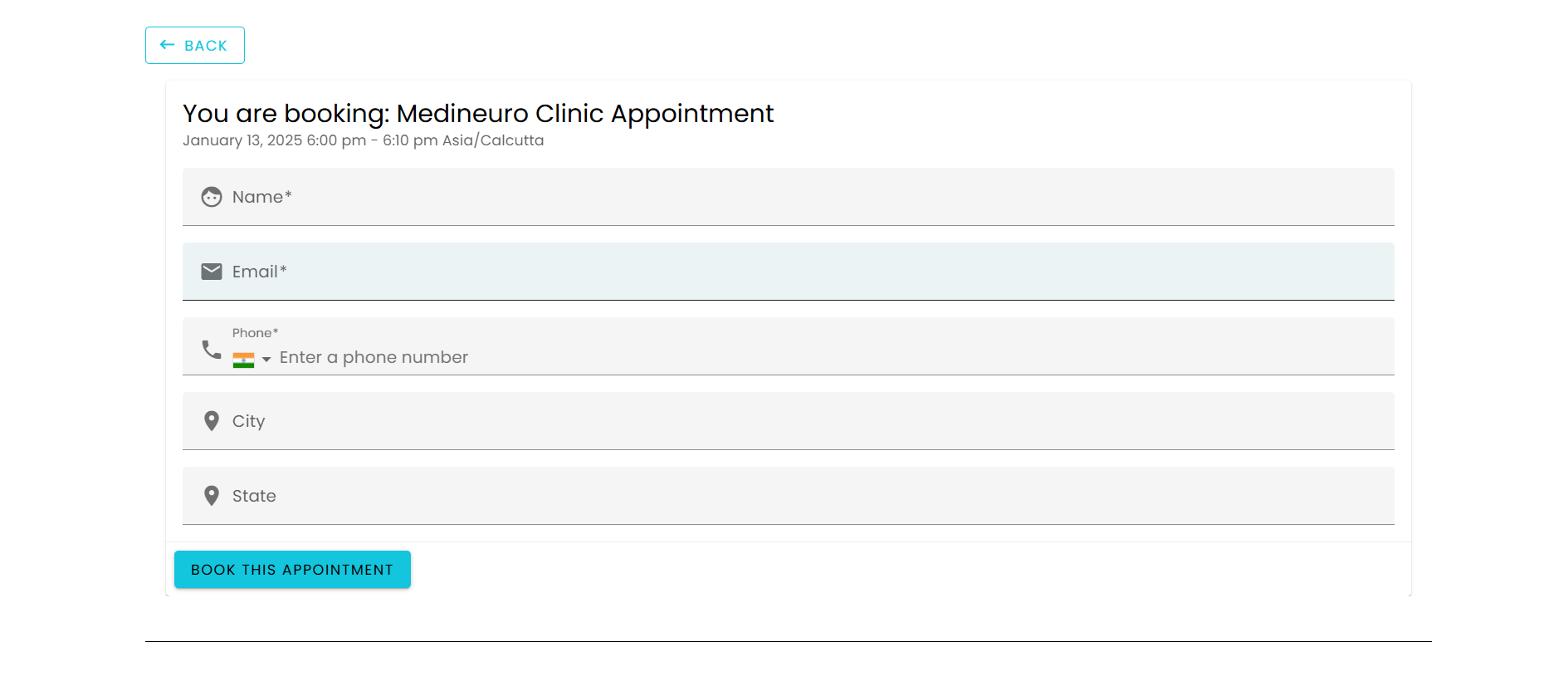Click the phone handset icon
1568x691 pixels.
(x=212, y=350)
